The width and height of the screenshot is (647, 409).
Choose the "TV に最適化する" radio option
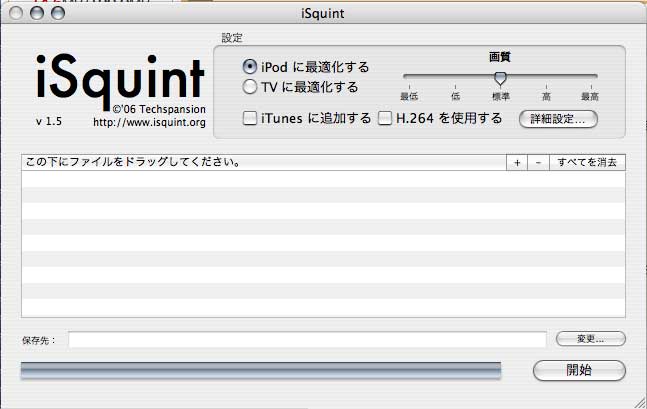[250, 87]
